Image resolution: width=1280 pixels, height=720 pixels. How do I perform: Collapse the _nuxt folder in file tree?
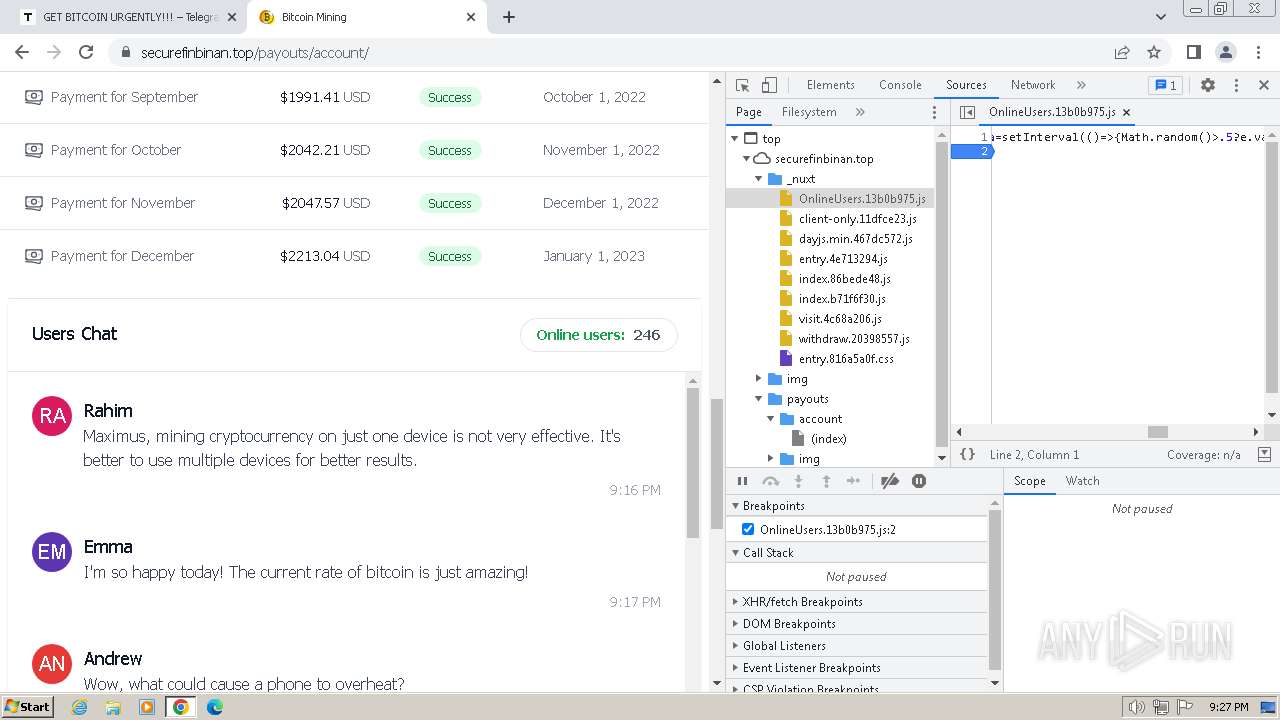[x=759, y=179]
